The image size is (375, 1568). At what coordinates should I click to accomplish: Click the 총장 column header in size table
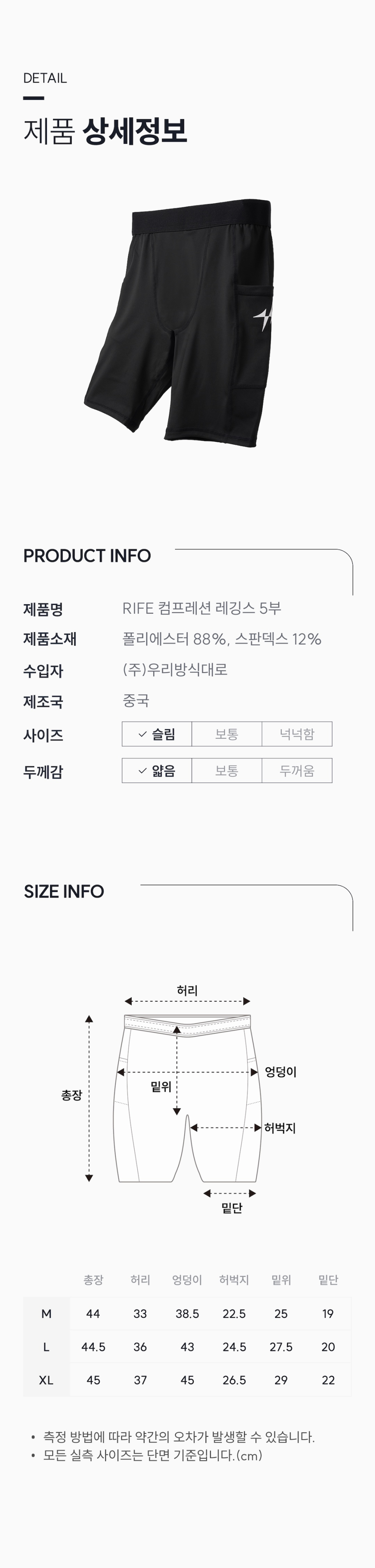pyautogui.click(x=93, y=1280)
